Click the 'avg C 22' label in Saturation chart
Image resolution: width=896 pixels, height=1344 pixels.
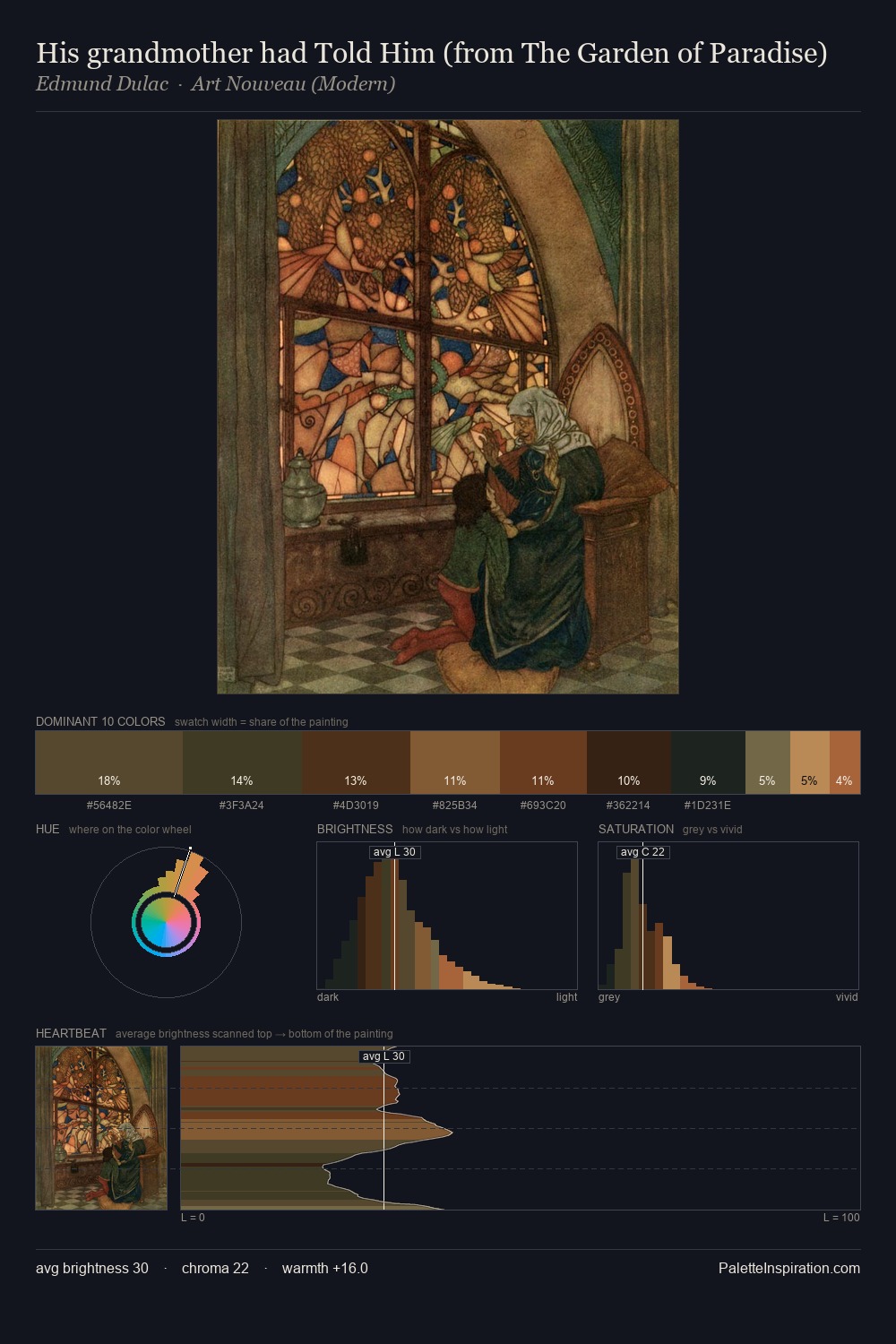642,852
